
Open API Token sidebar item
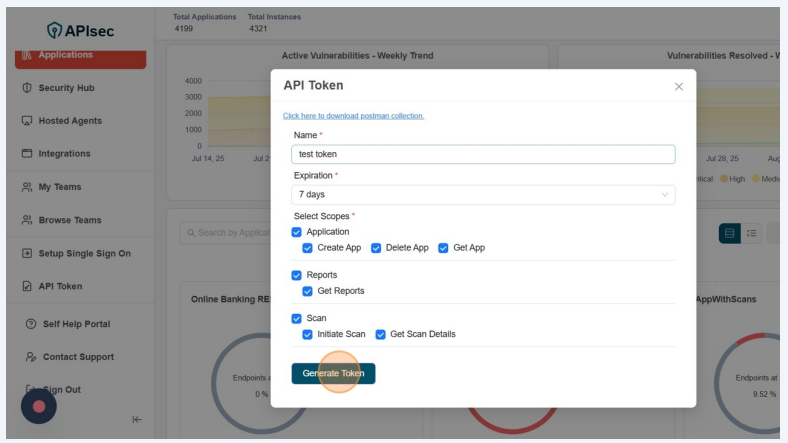[x=60, y=286]
